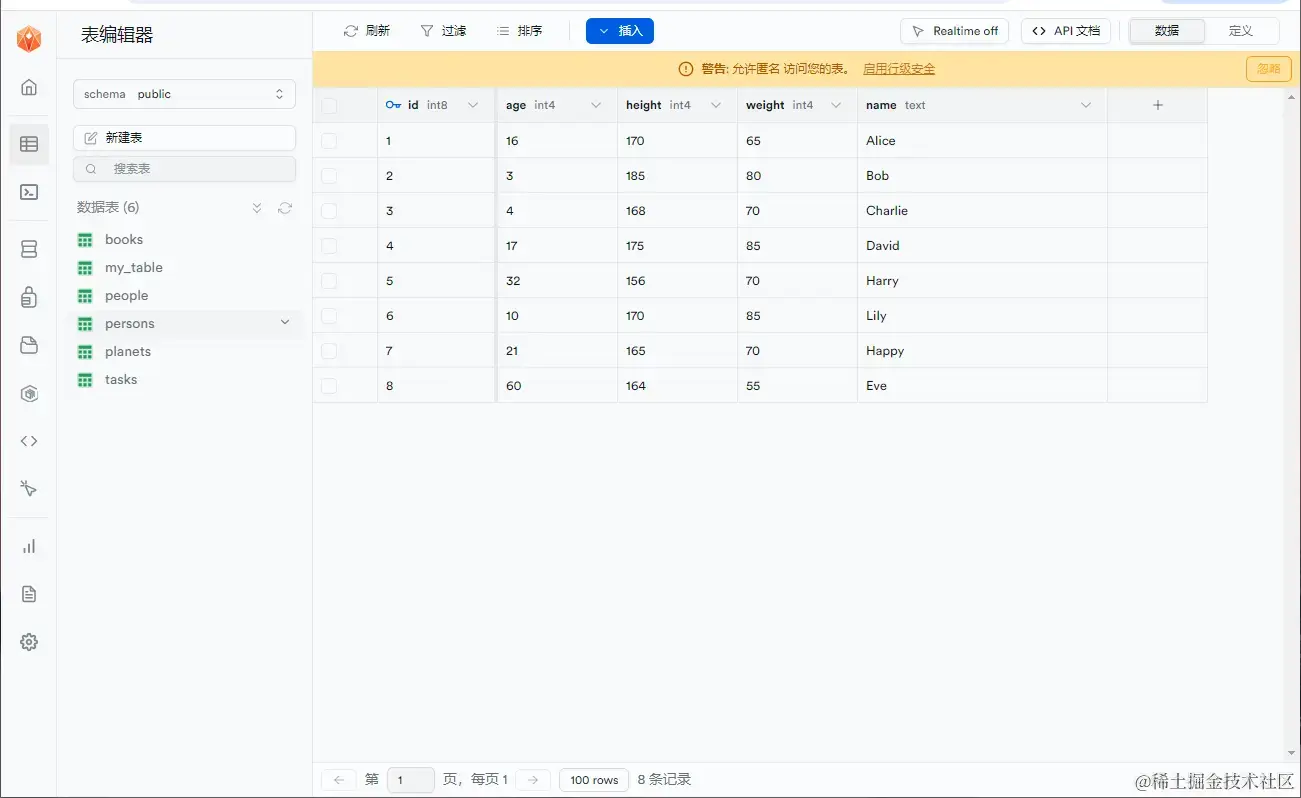This screenshot has width=1301, height=798.
Task: Open the Database sidebar icon
Action: (29, 249)
